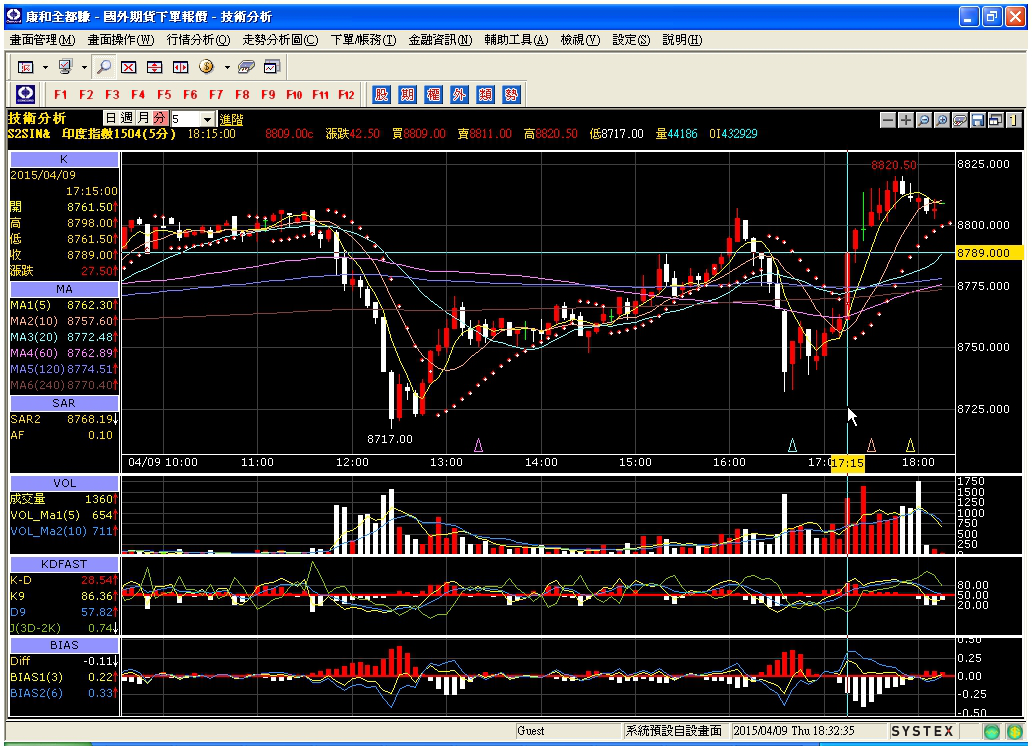
Task: Click the monitor checkmark toolbar icon
Action: [x=64, y=67]
